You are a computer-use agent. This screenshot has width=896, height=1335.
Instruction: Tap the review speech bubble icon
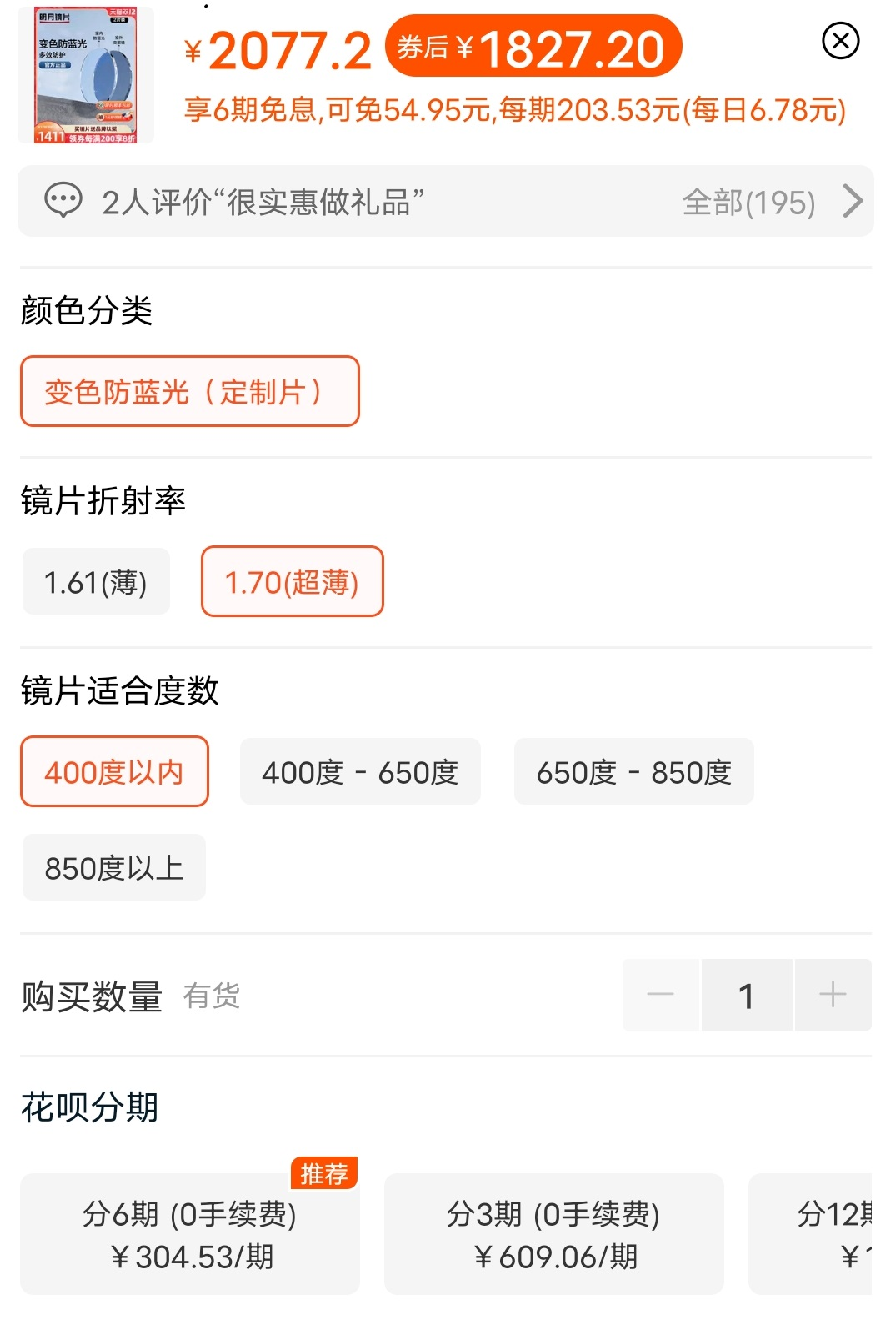pyautogui.click(x=63, y=201)
